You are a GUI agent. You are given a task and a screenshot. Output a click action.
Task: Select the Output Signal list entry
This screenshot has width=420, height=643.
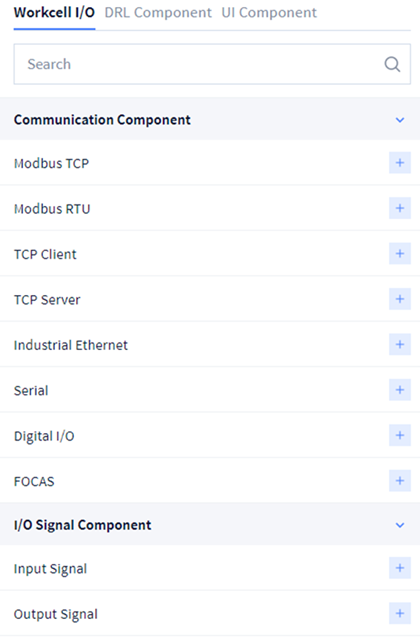[x=210, y=614]
